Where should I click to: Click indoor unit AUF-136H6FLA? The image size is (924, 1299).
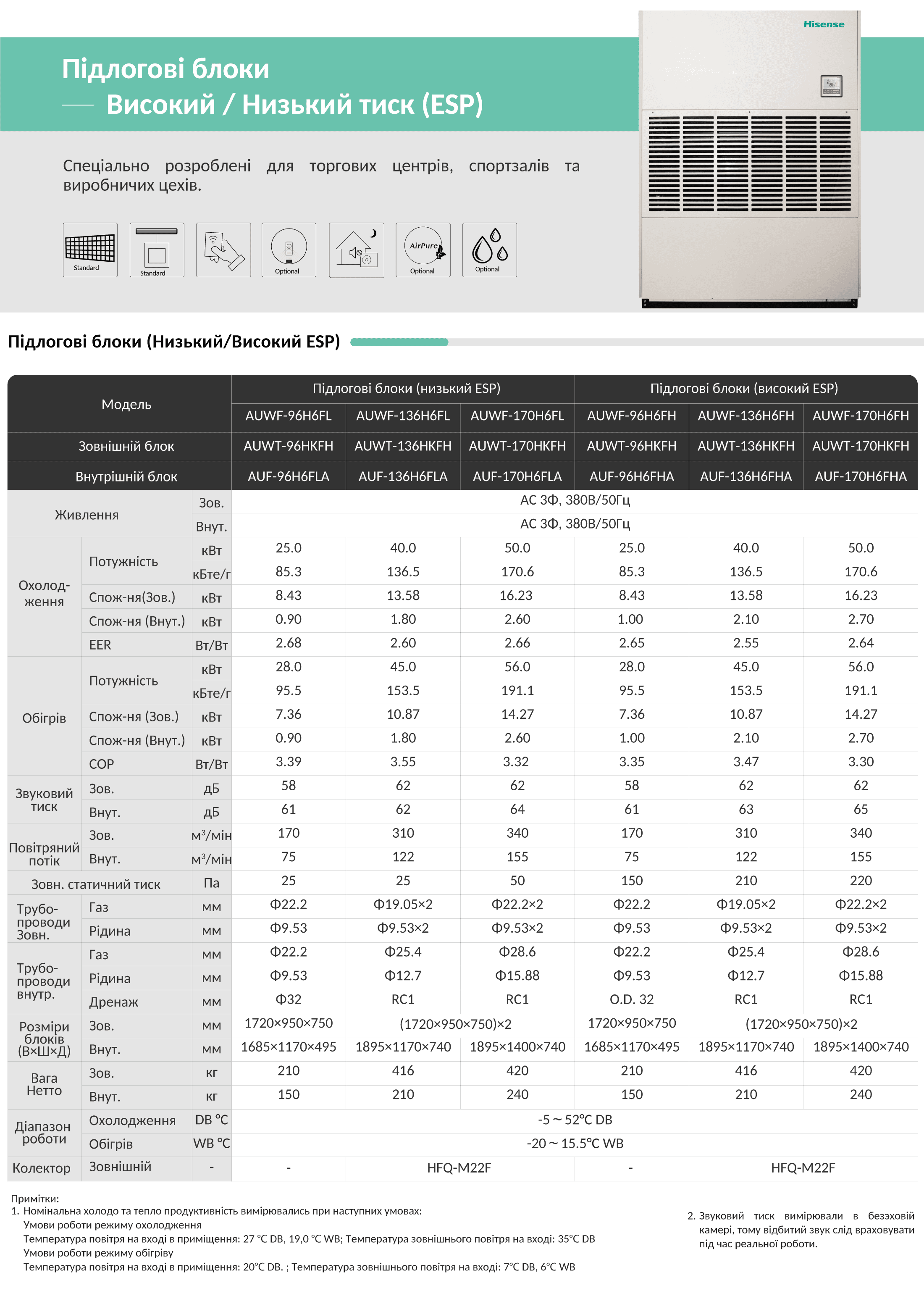tap(403, 477)
